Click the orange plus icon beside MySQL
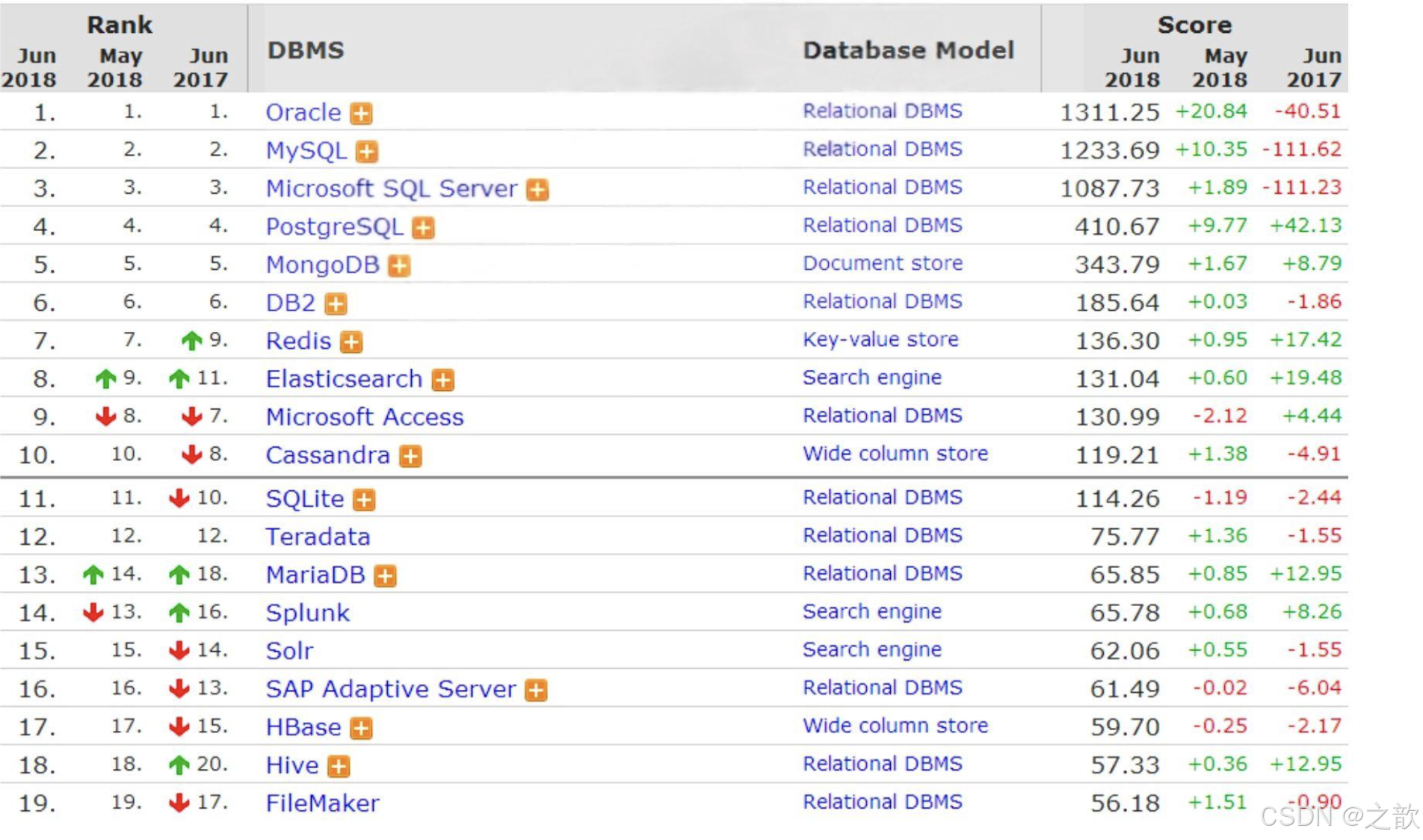The image size is (1423, 840). coord(367,152)
